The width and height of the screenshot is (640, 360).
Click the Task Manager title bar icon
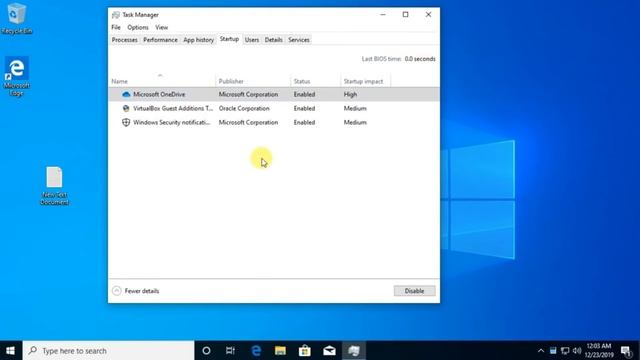point(116,15)
